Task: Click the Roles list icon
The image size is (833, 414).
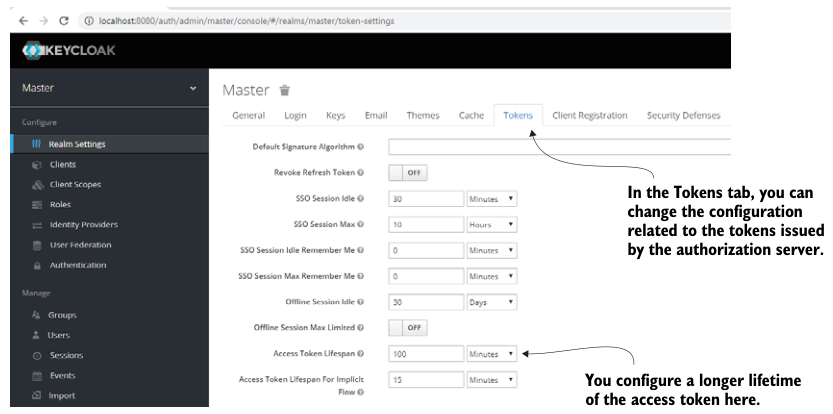Action: pyautogui.click(x=37, y=205)
